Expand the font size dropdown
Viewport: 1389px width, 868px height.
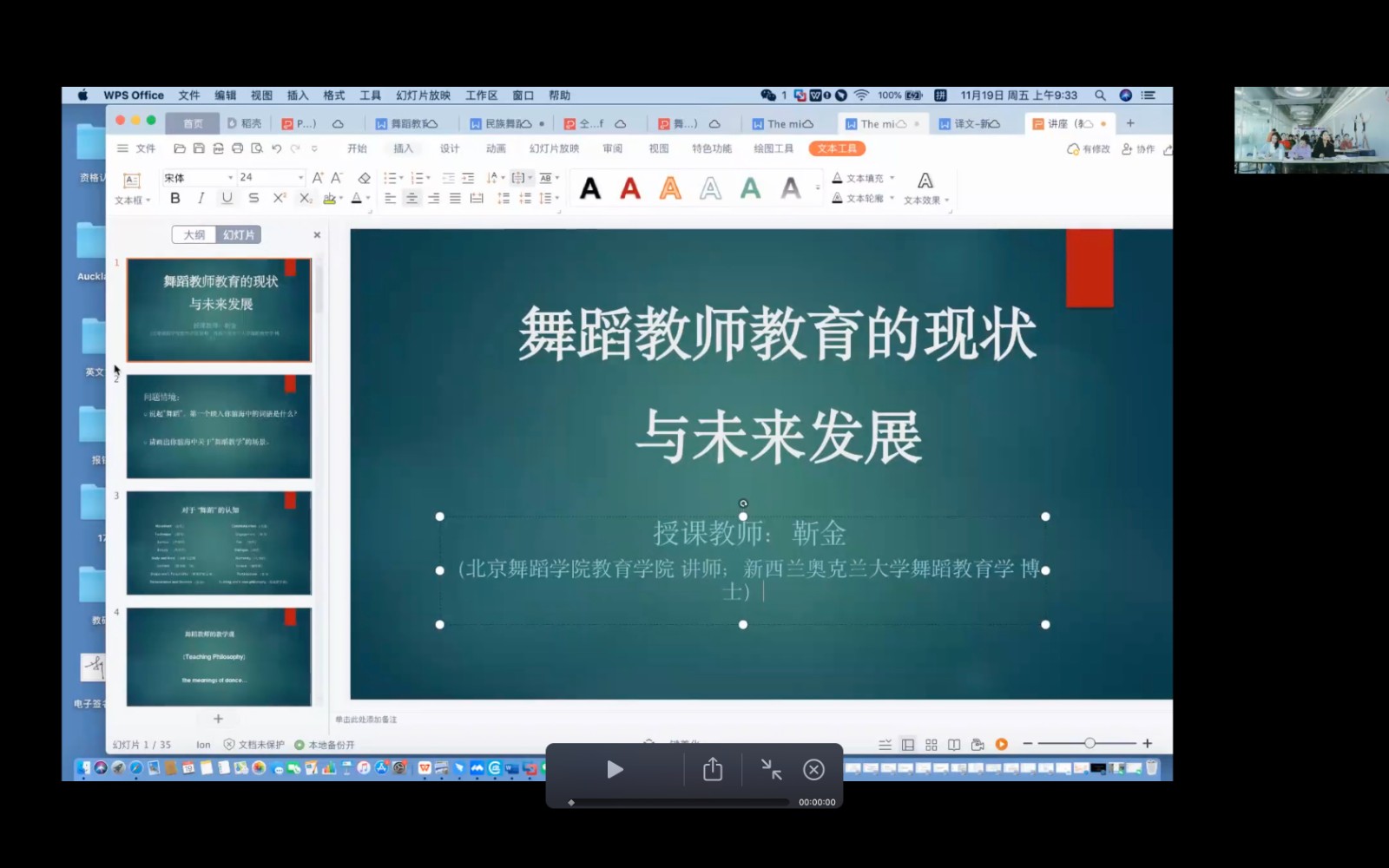(300, 177)
